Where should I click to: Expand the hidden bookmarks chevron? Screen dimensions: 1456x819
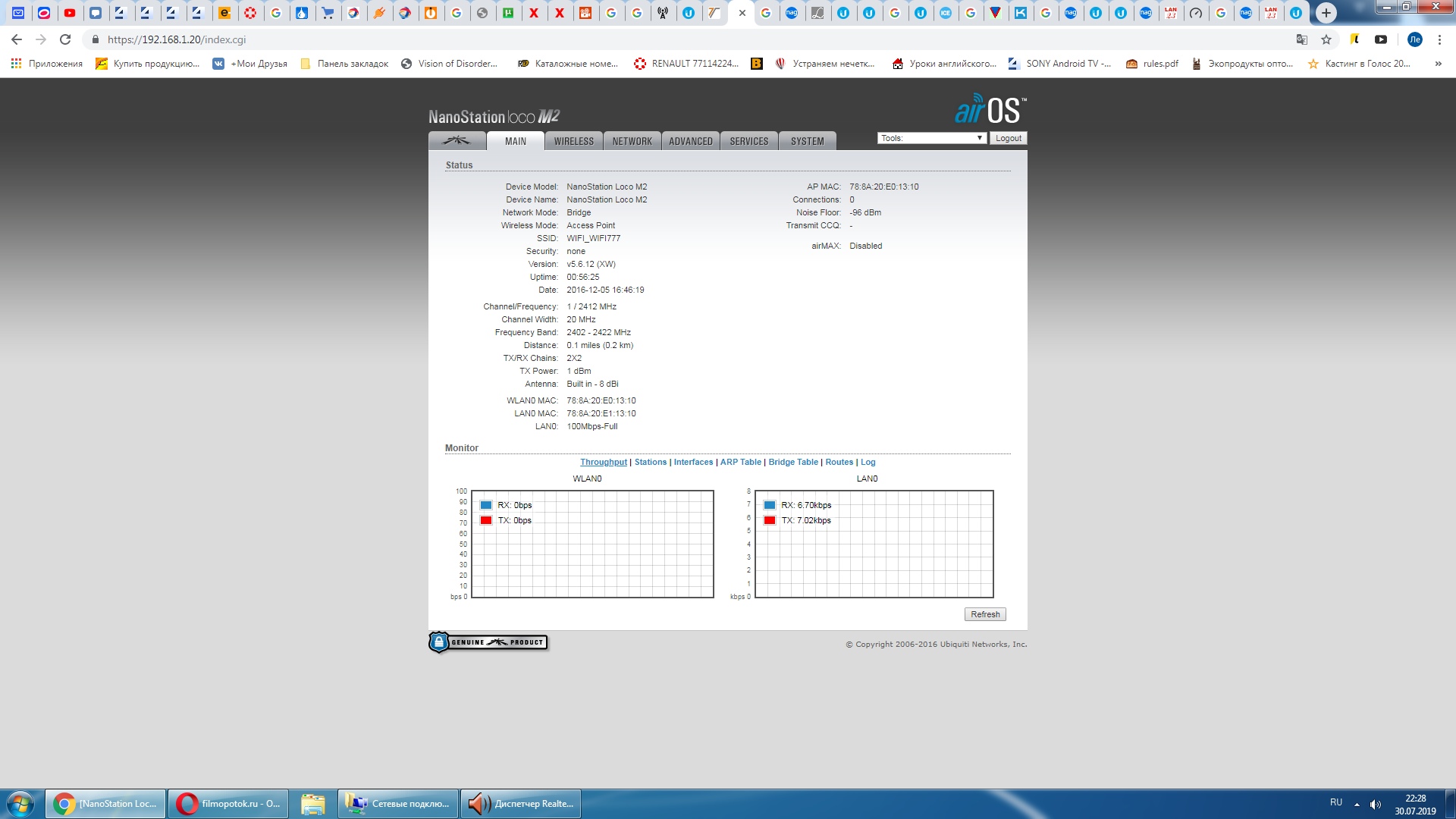point(1438,64)
